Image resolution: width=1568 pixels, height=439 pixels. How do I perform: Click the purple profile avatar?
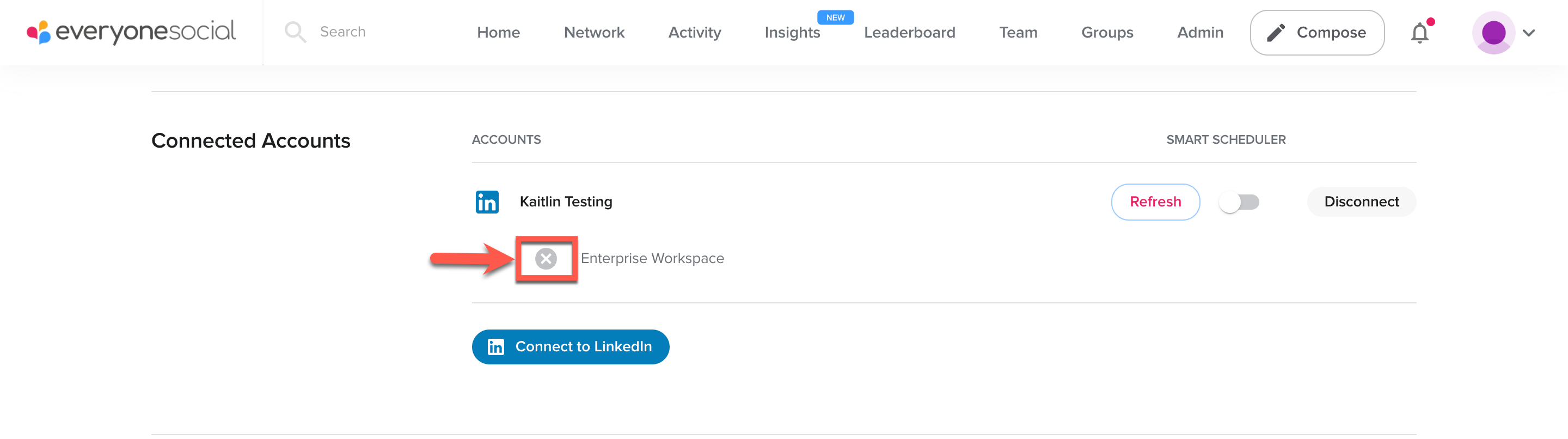point(1493,33)
